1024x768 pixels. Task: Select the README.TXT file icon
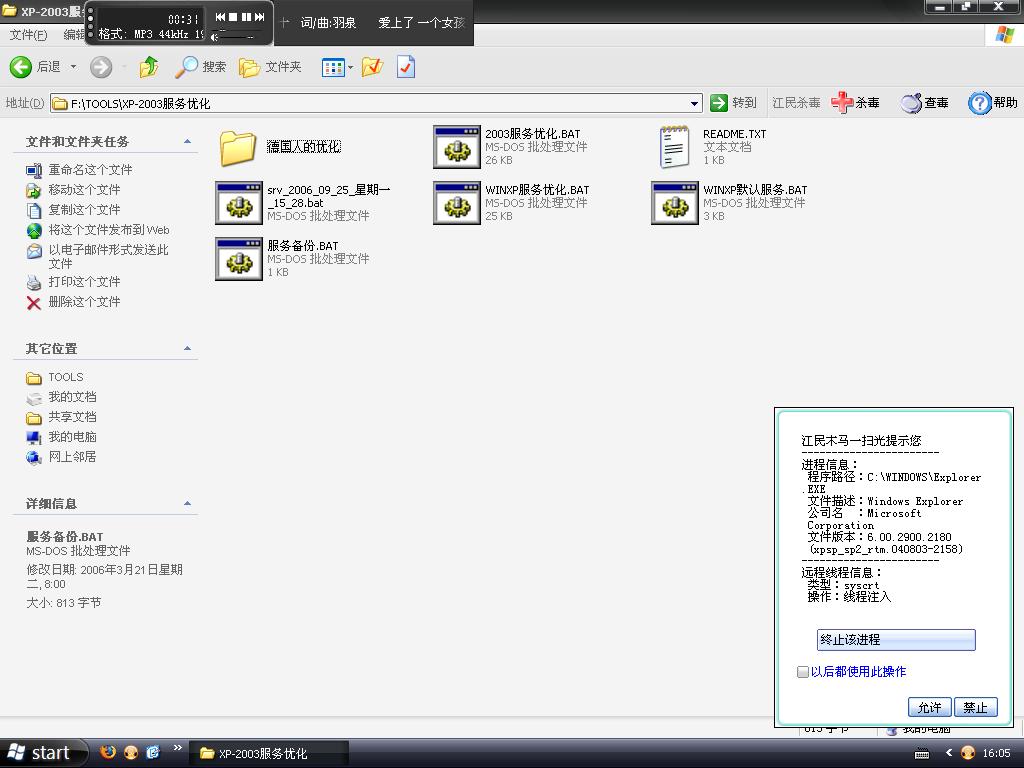point(675,147)
